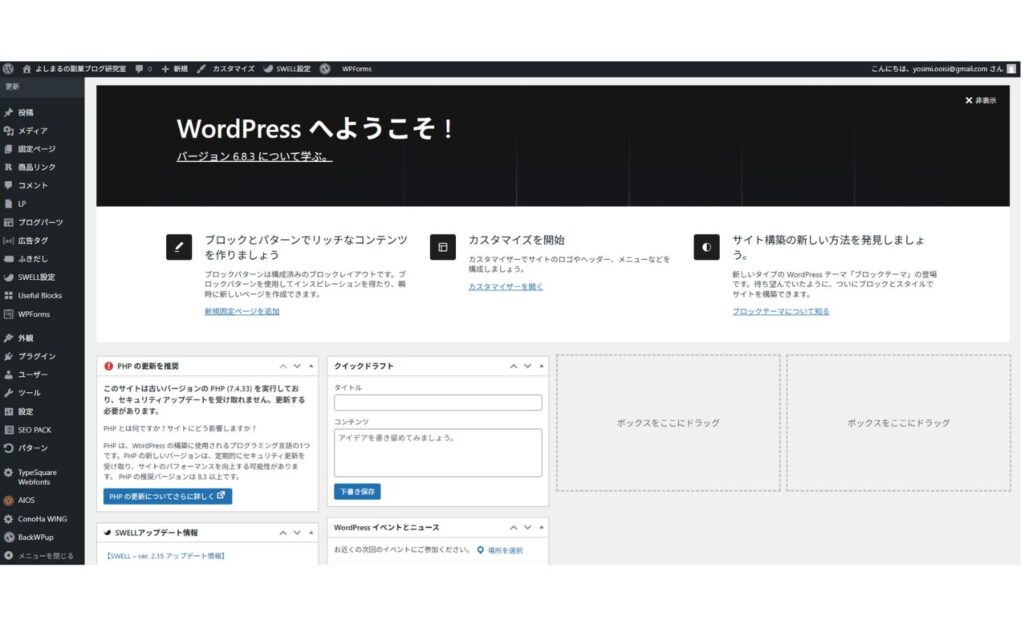Click the クイックドラフト タイトル input field
Screen dimensions: 1024x628
(438, 403)
